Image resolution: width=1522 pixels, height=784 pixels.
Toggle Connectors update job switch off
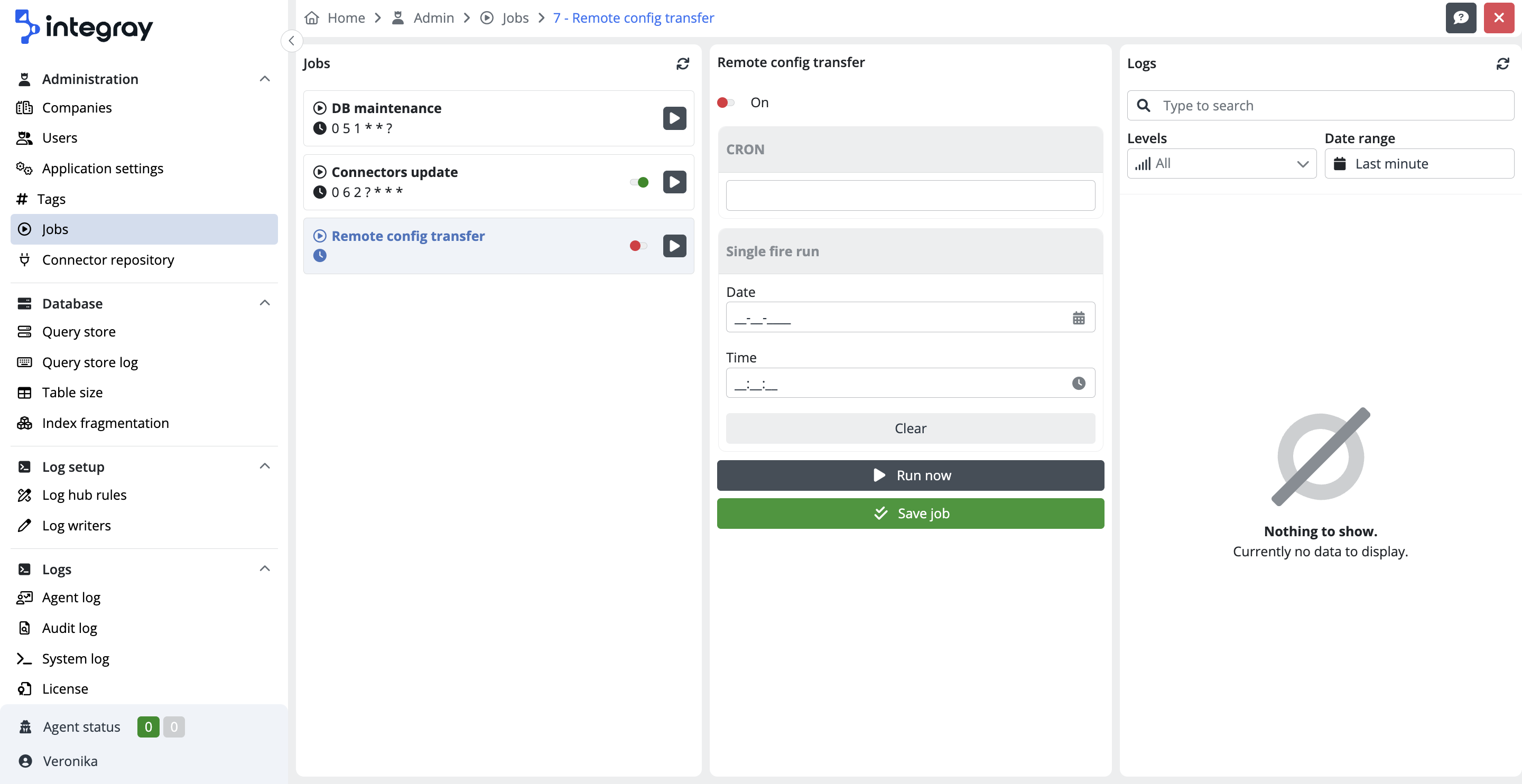coord(639,182)
